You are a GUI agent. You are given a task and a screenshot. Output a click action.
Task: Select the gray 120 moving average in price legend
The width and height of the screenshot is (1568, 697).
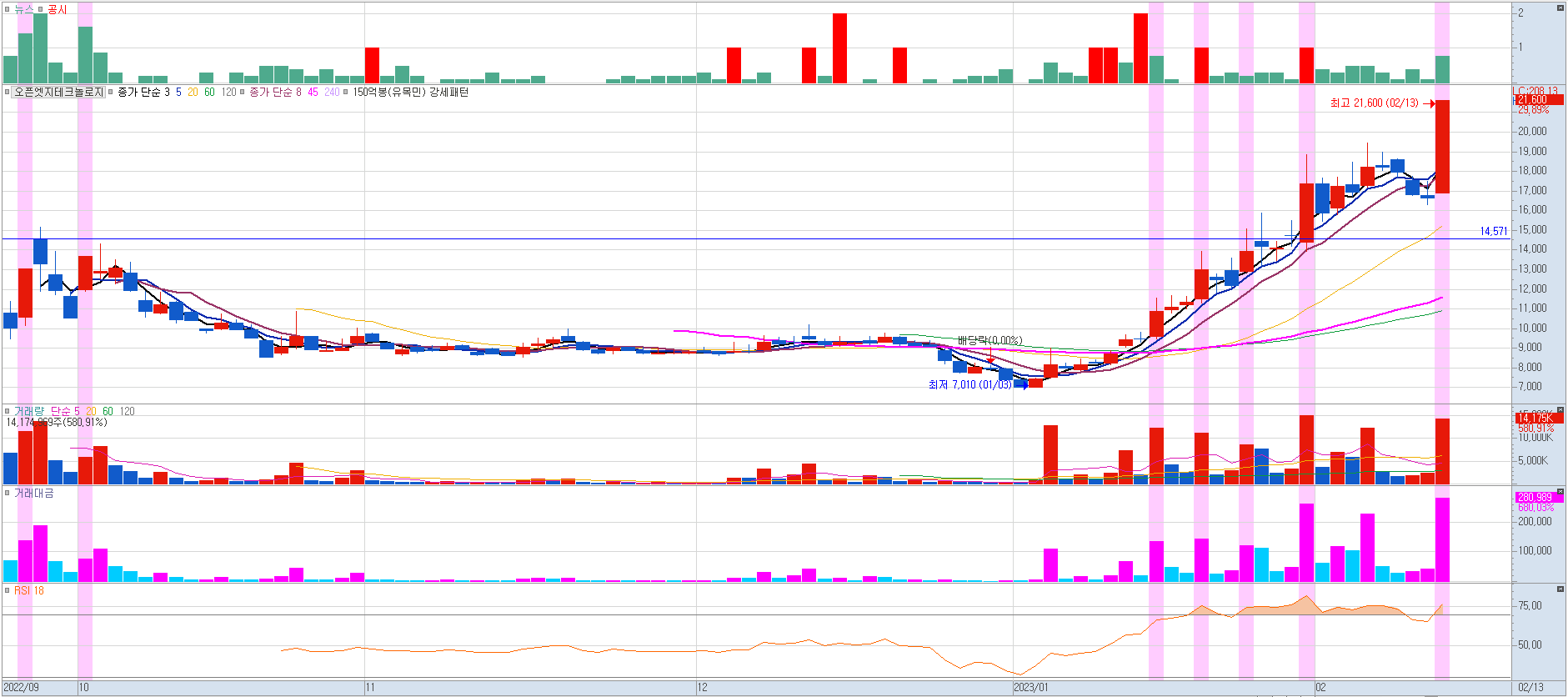pyautogui.click(x=228, y=92)
